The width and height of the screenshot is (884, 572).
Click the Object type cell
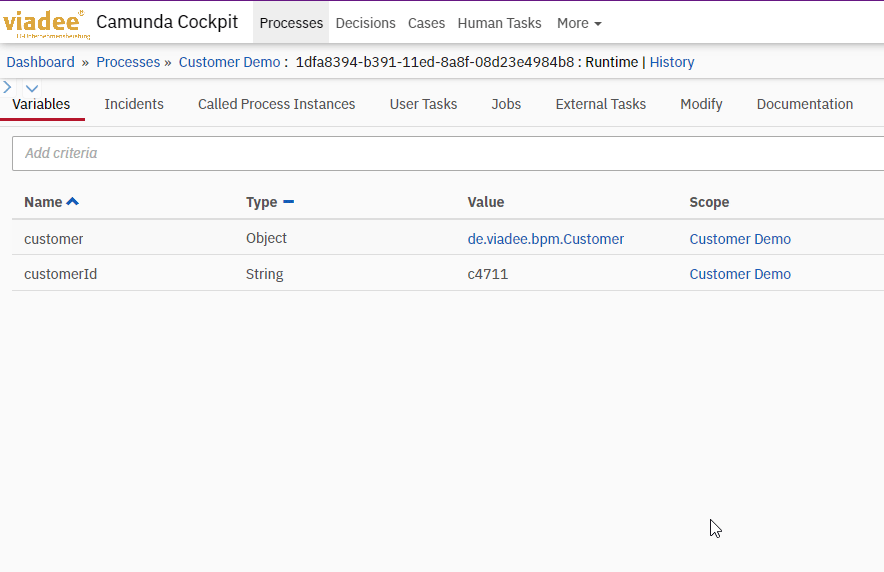coord(266,238)
